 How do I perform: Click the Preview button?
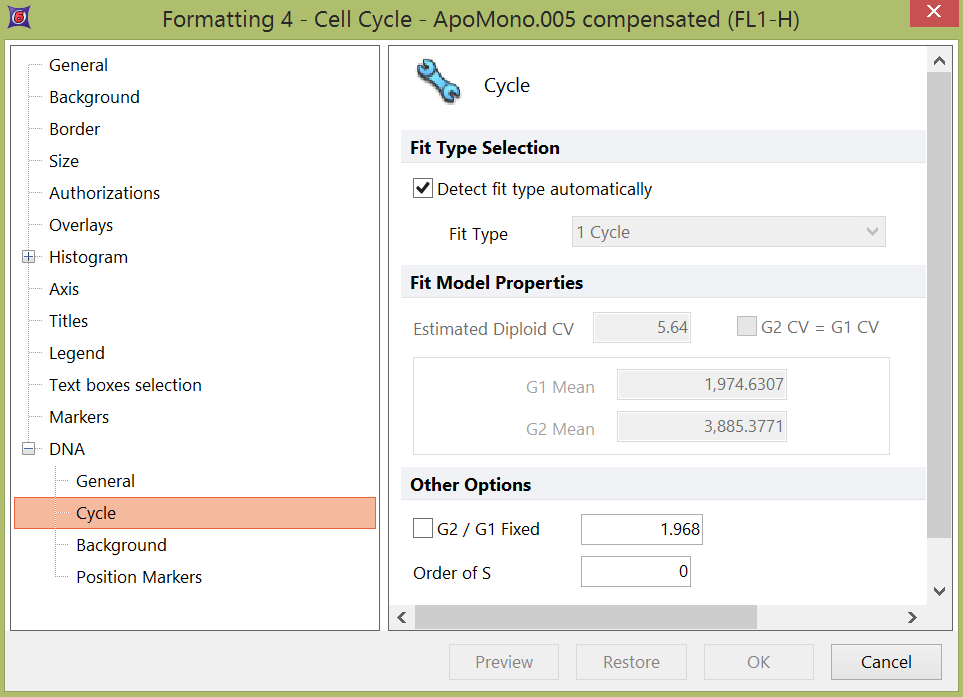(x=504, y=662)
